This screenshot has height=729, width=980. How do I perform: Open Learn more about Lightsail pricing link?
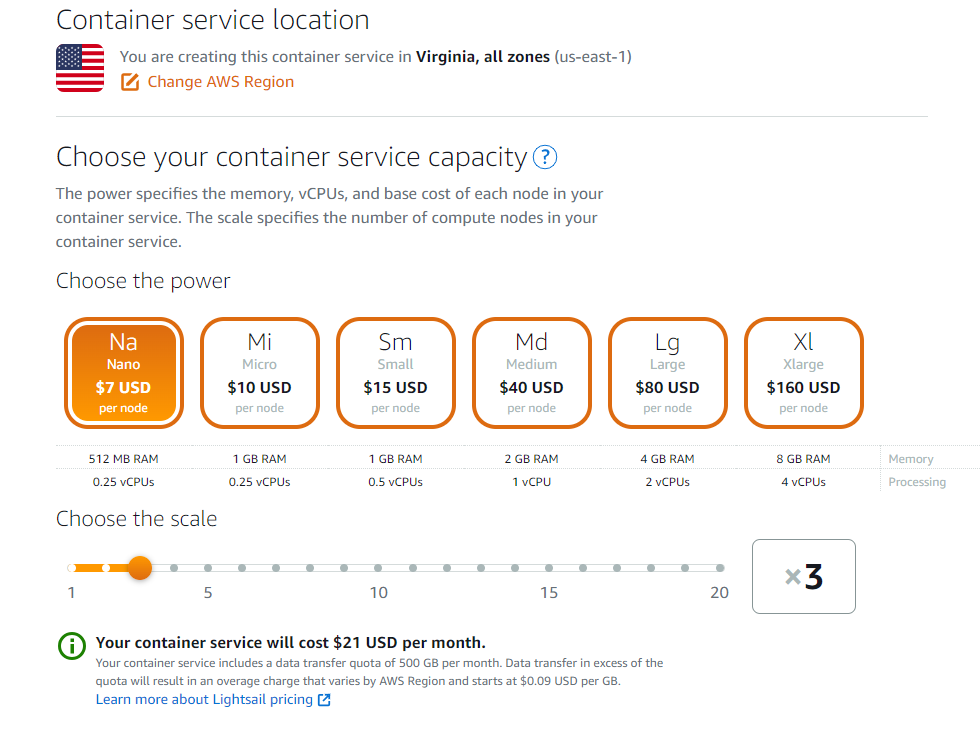pos(204,700)
